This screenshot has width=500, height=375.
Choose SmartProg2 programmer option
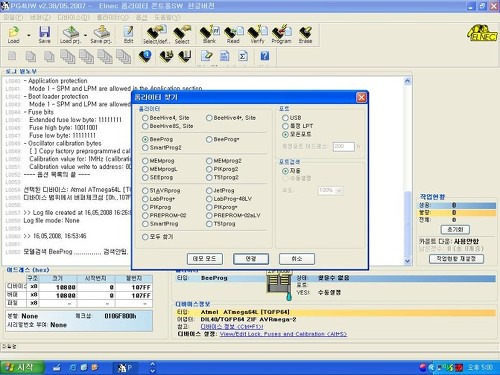coord(145,147)
